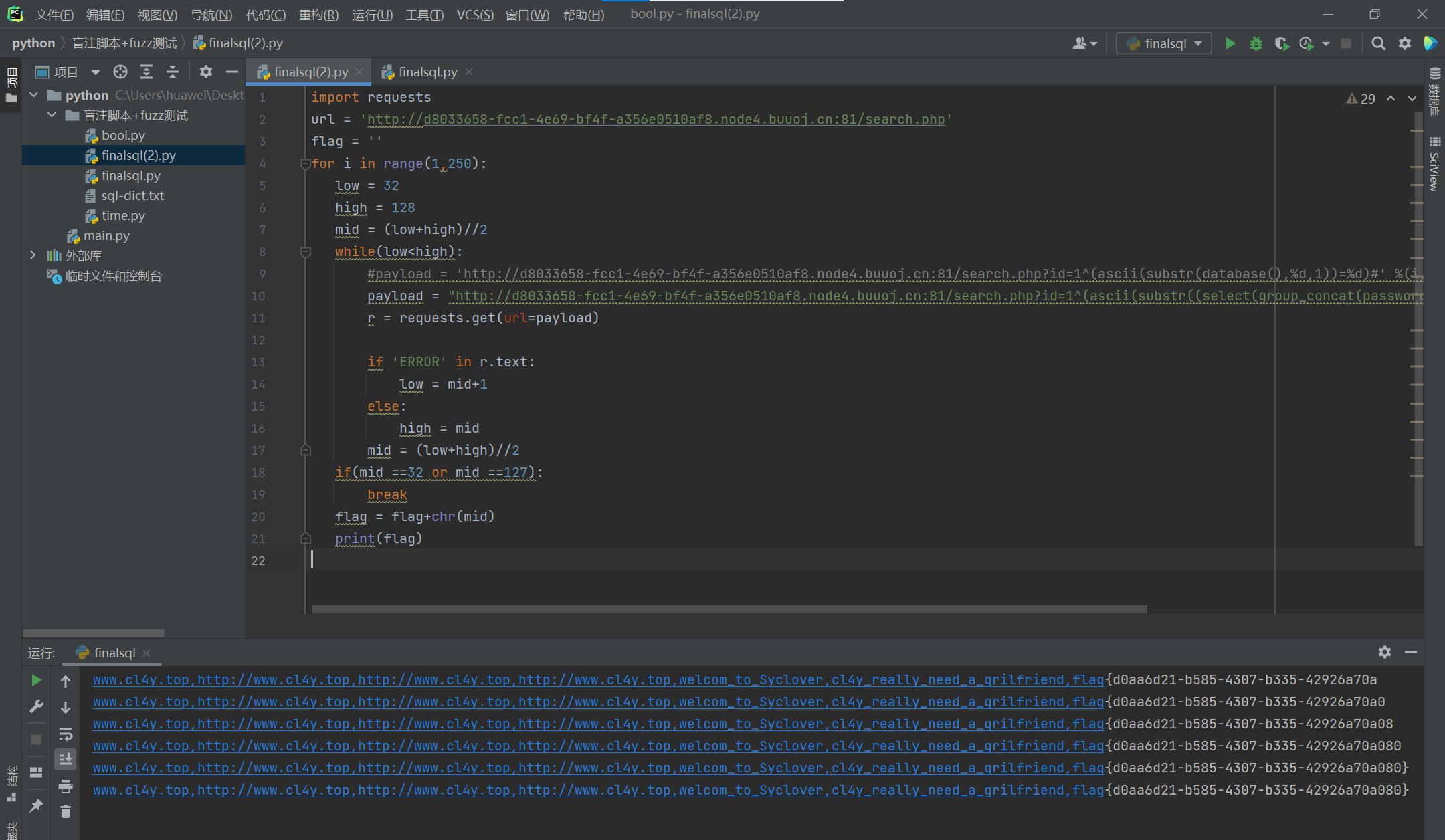Screen dimensions: 1445x840
Task: Click 盲注脚本+fuzz测试 breadcrumb
Action: [x=124, y=43]
